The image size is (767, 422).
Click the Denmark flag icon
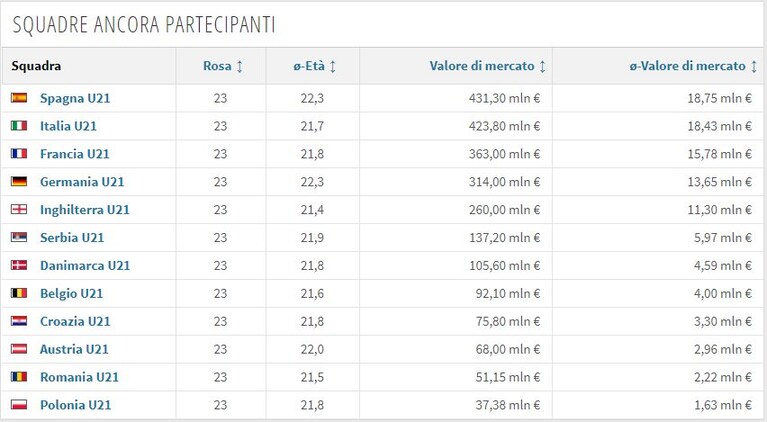tap(19, 265)
